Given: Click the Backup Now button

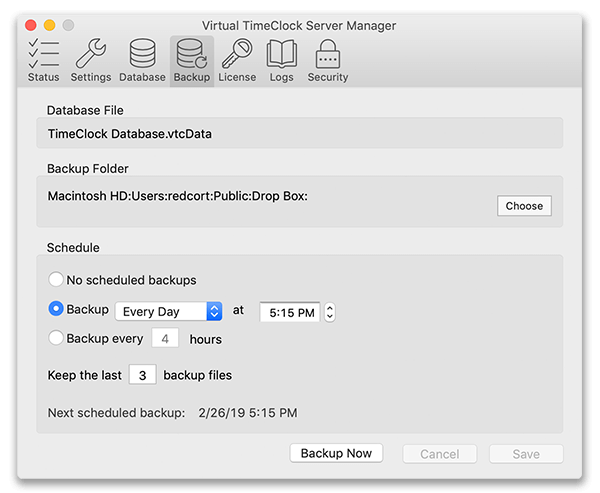Looking at the screenshot, I should (336, 453).
